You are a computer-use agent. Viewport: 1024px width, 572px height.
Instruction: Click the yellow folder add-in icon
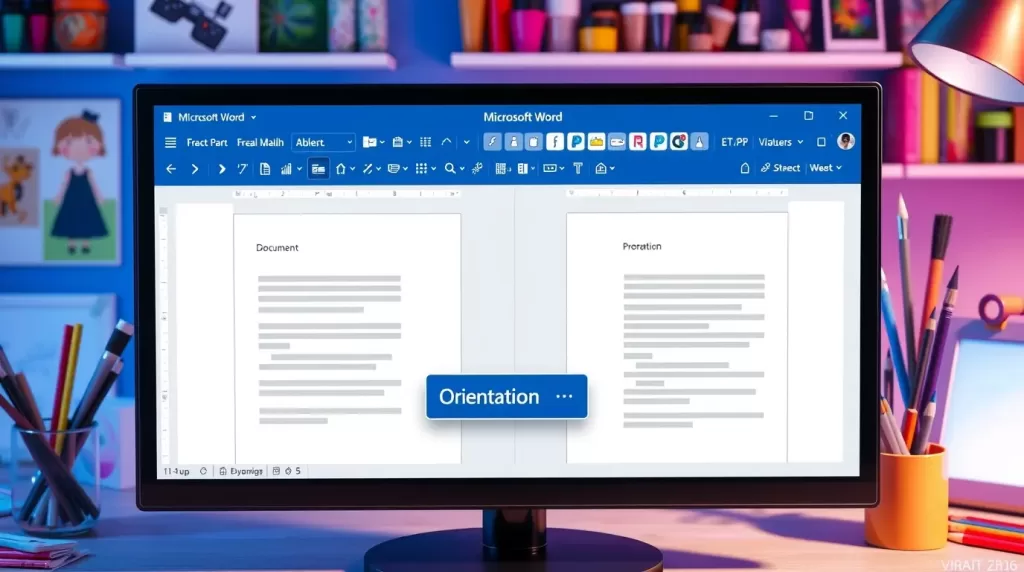point(596,141)
